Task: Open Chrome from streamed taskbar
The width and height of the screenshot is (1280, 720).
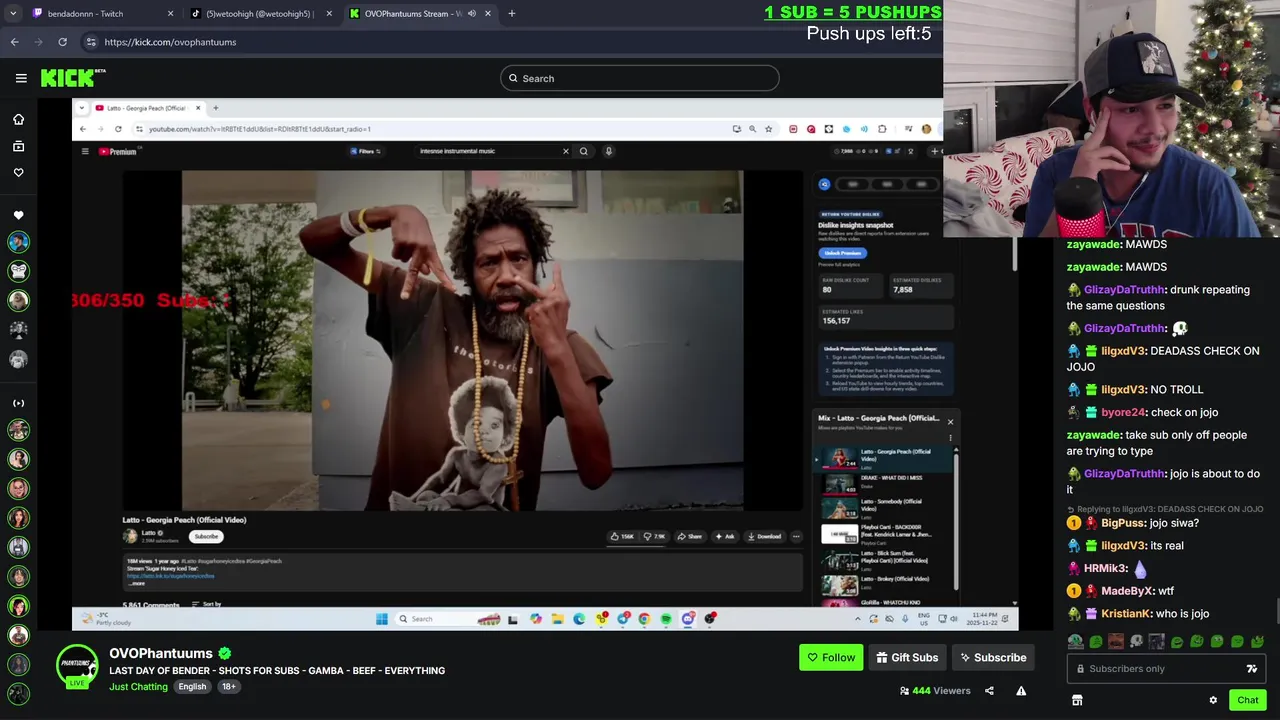Action: click(644, 619)
